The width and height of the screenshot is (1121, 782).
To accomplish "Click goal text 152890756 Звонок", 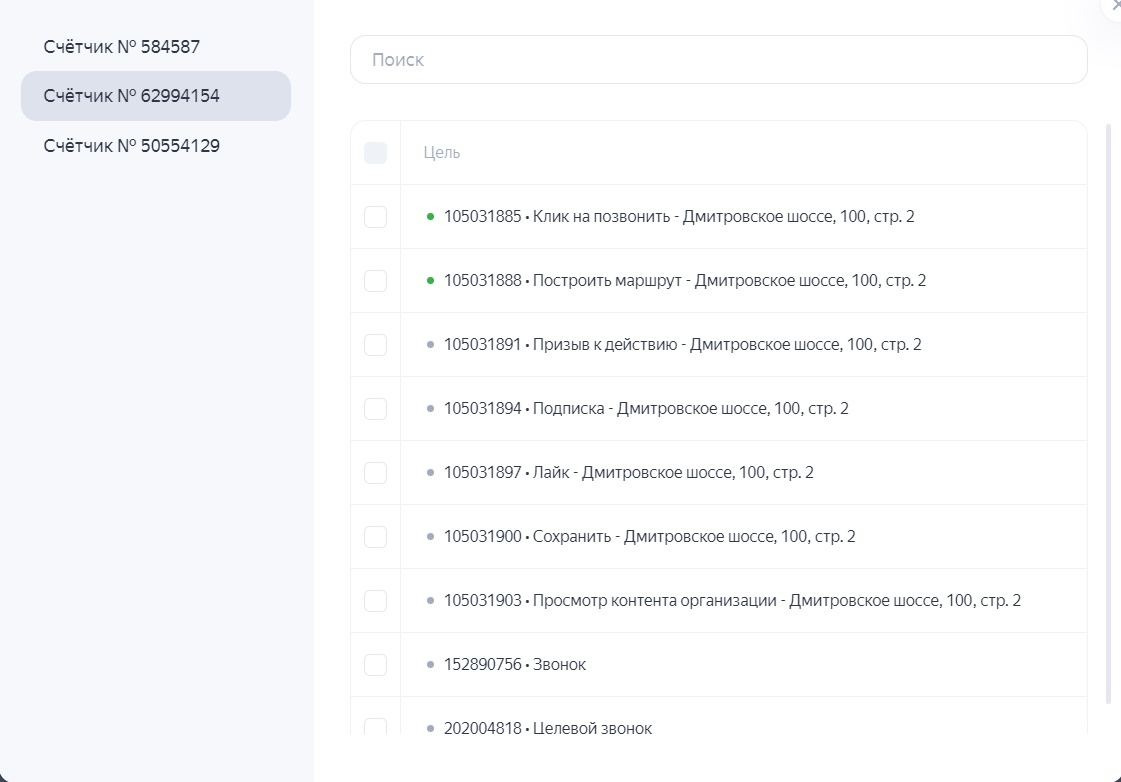I will coord(515,664).
